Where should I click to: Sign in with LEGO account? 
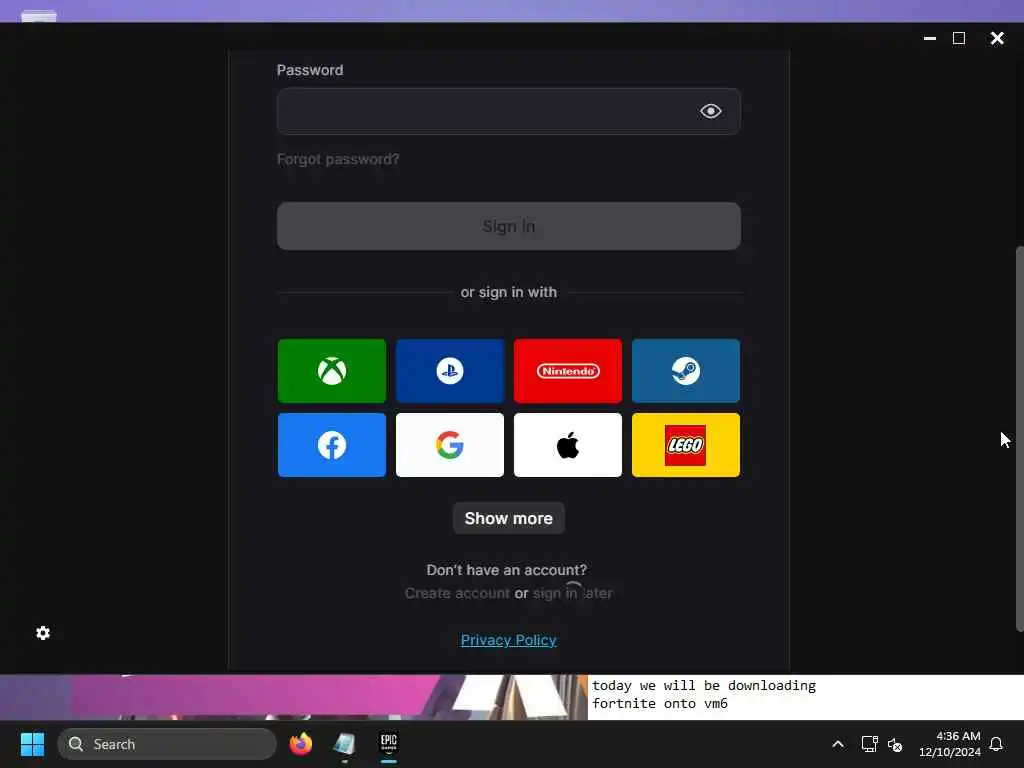click(x=686, y=445)
